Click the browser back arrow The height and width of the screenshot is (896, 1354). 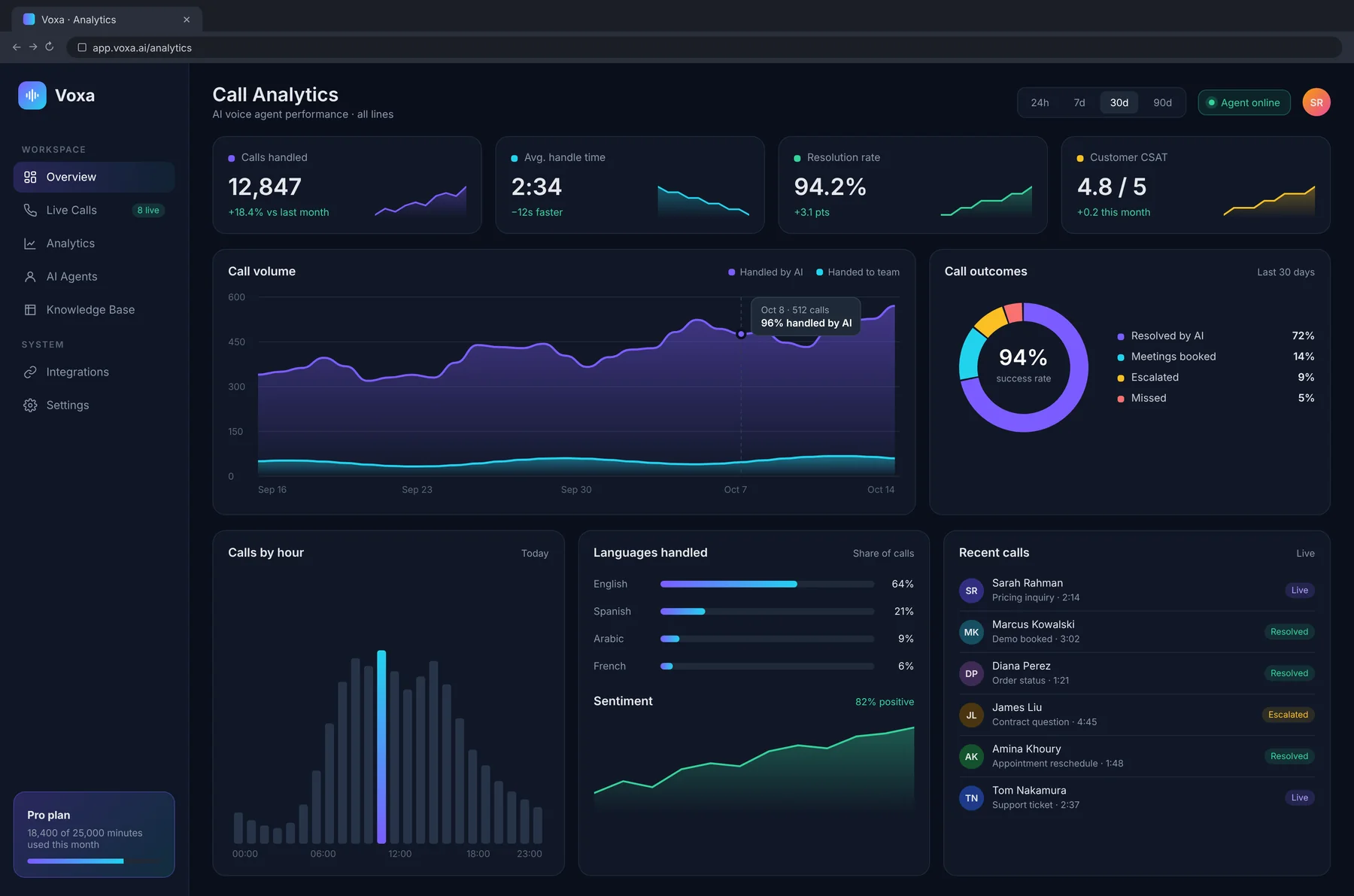pos(17,47)
